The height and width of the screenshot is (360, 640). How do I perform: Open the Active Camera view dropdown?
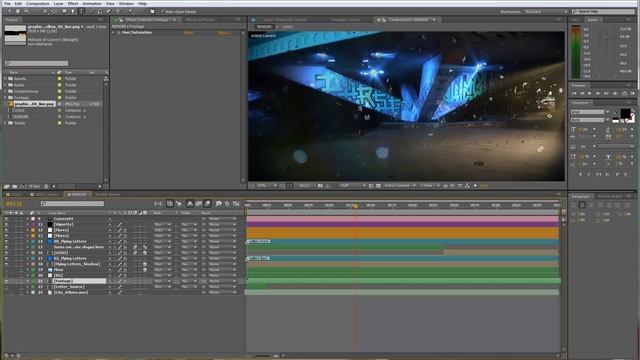click(400, 186)
